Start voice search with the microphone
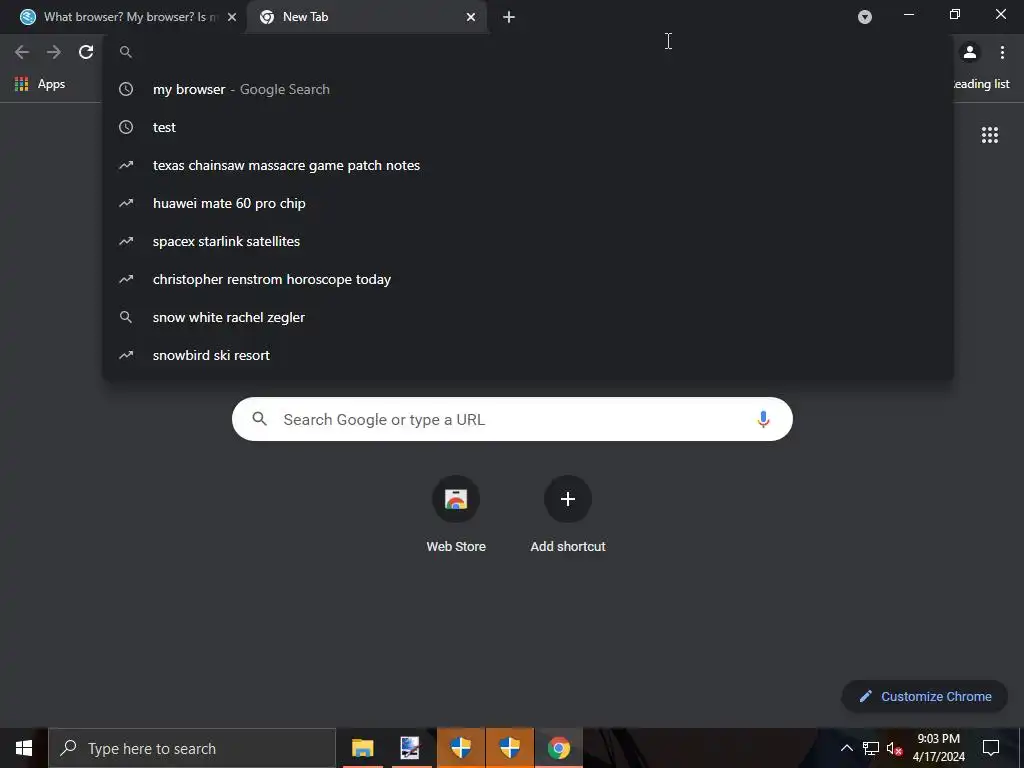 [x=763, y=419]
